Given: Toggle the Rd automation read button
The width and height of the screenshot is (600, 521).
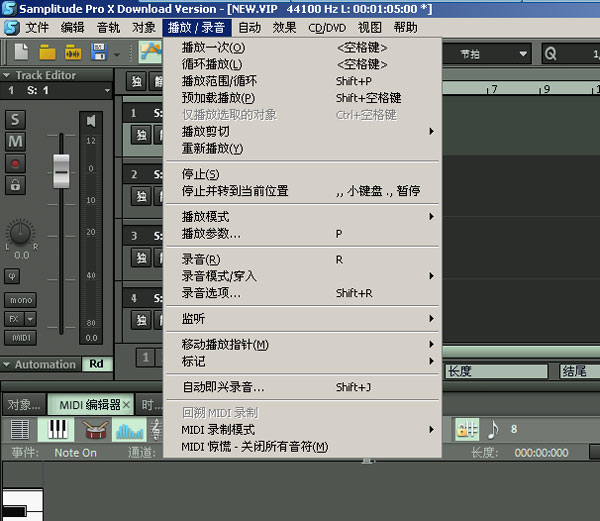Looking at the screenshot, I should point(96,364).
